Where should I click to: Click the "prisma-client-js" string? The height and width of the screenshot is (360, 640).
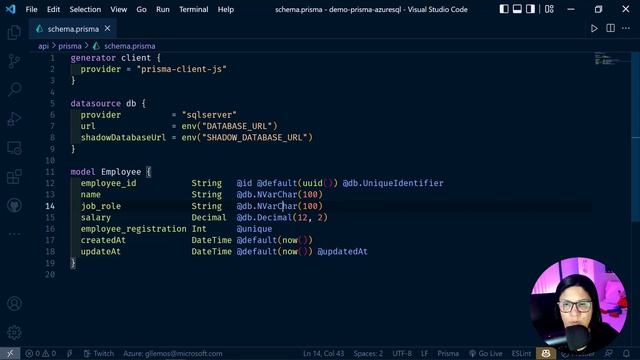181,69
